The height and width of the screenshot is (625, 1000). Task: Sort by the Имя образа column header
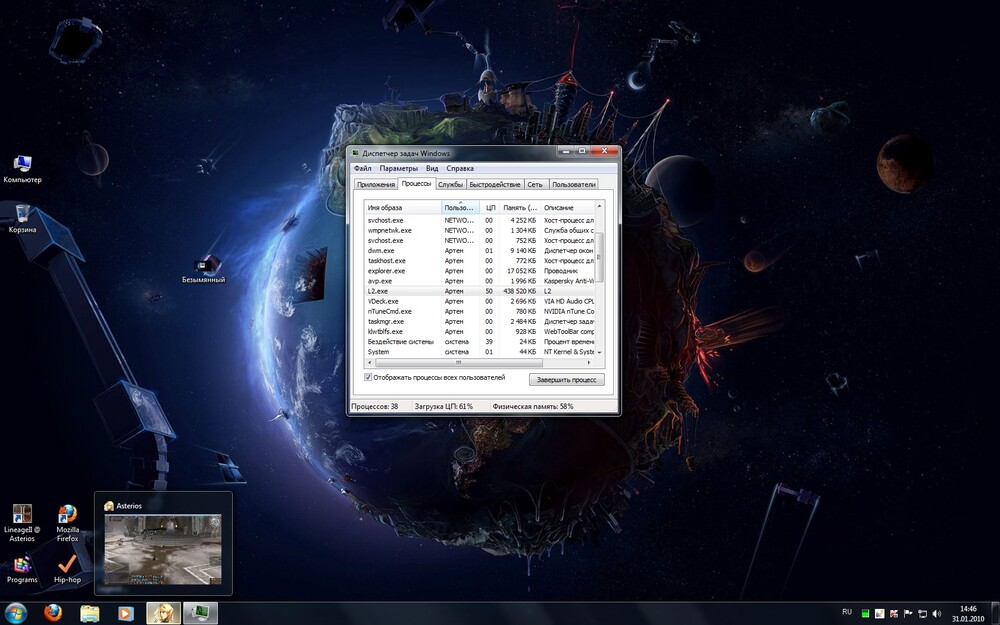click(x=403, y=207)
